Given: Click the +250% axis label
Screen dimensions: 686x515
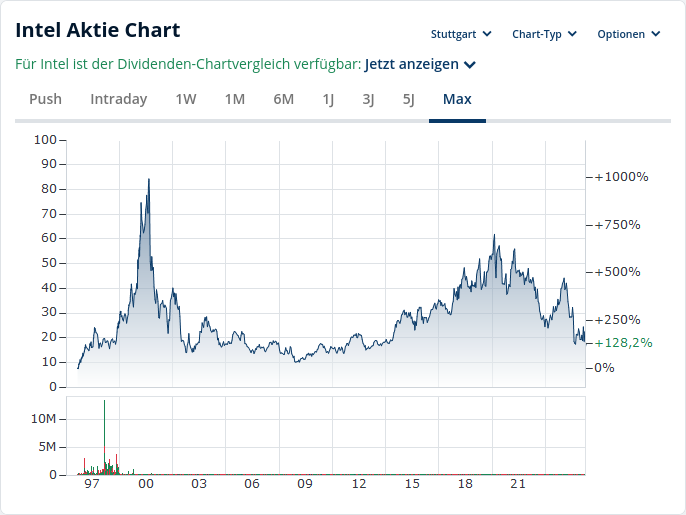Looking at the screenshot, I should (617, 320).
